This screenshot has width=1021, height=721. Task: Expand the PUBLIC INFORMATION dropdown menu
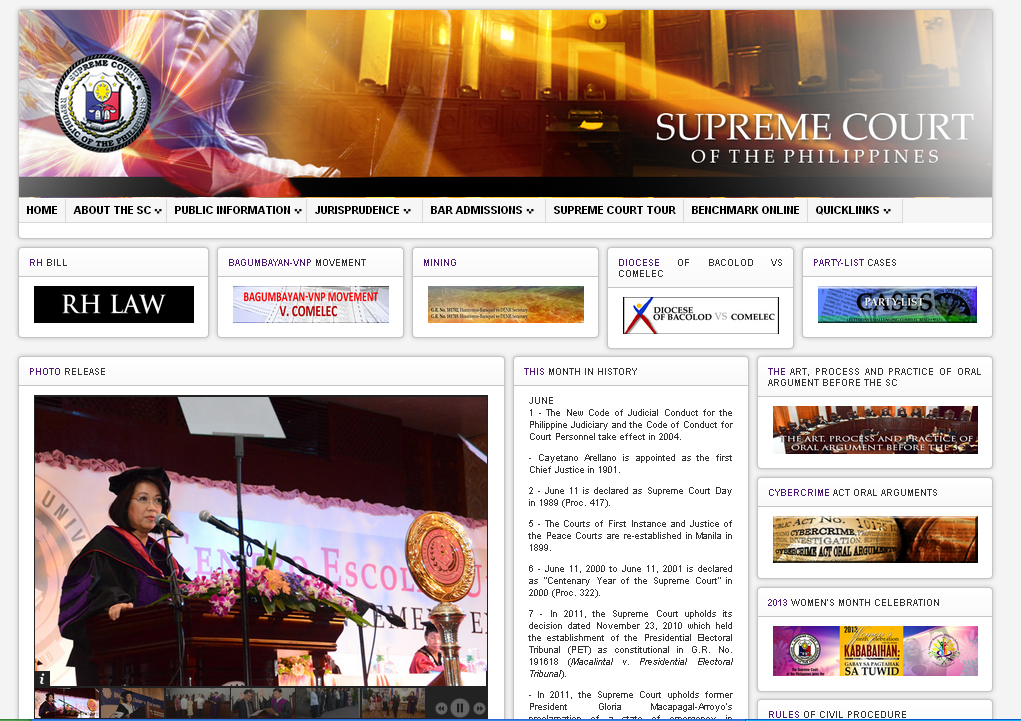click(237, 210)
